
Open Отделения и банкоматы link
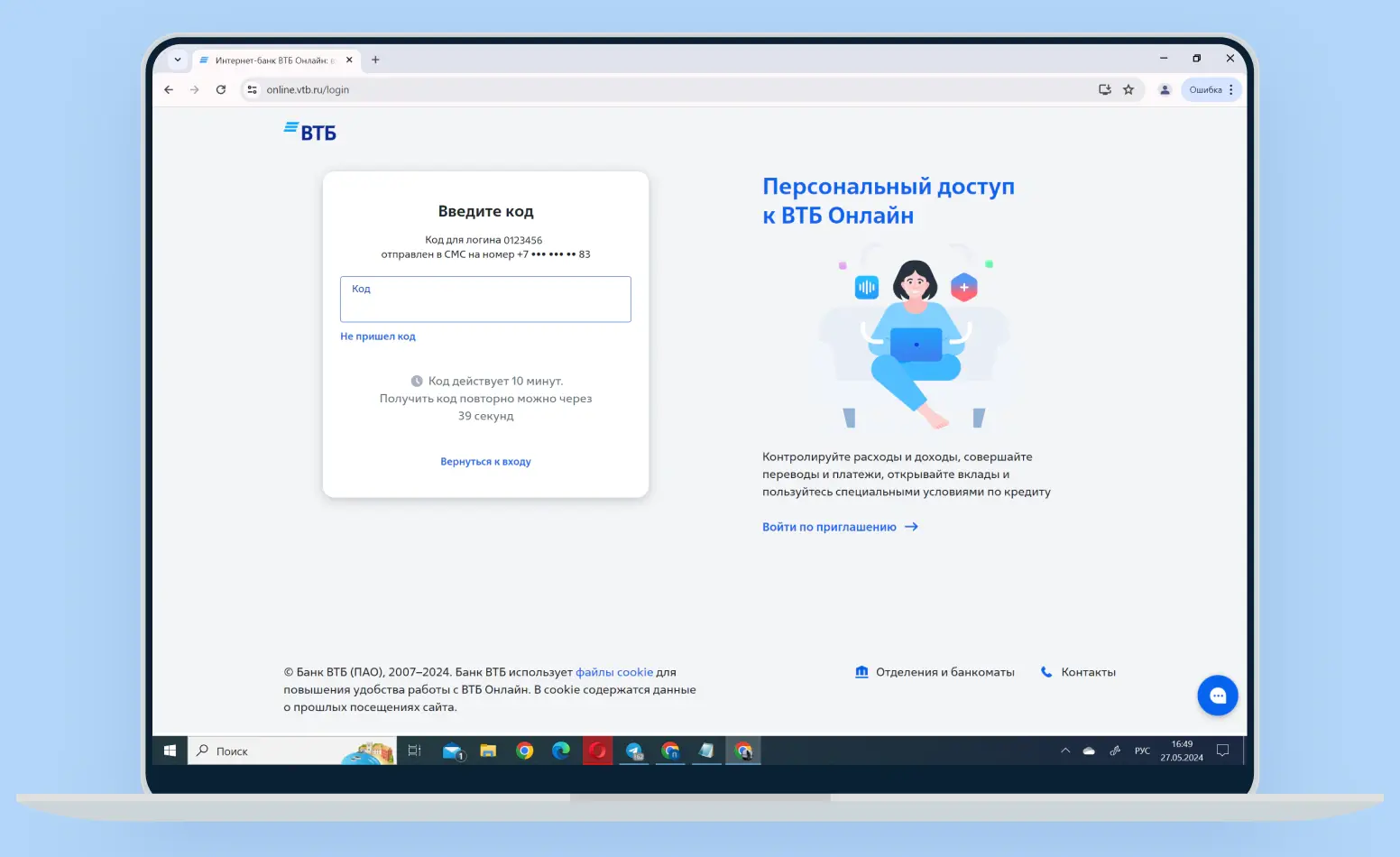click(x=935, y=672)
